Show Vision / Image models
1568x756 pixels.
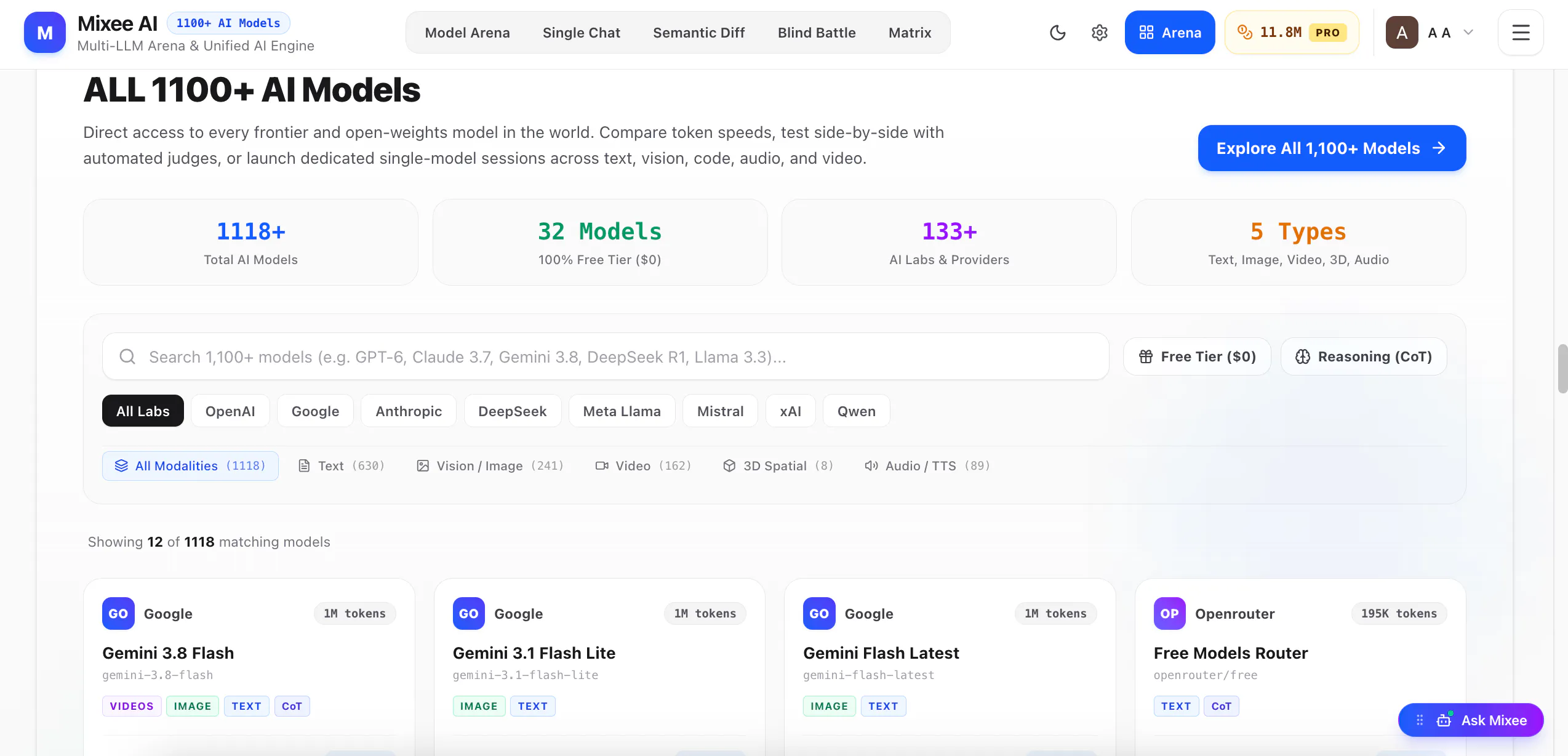coord(490,466)
